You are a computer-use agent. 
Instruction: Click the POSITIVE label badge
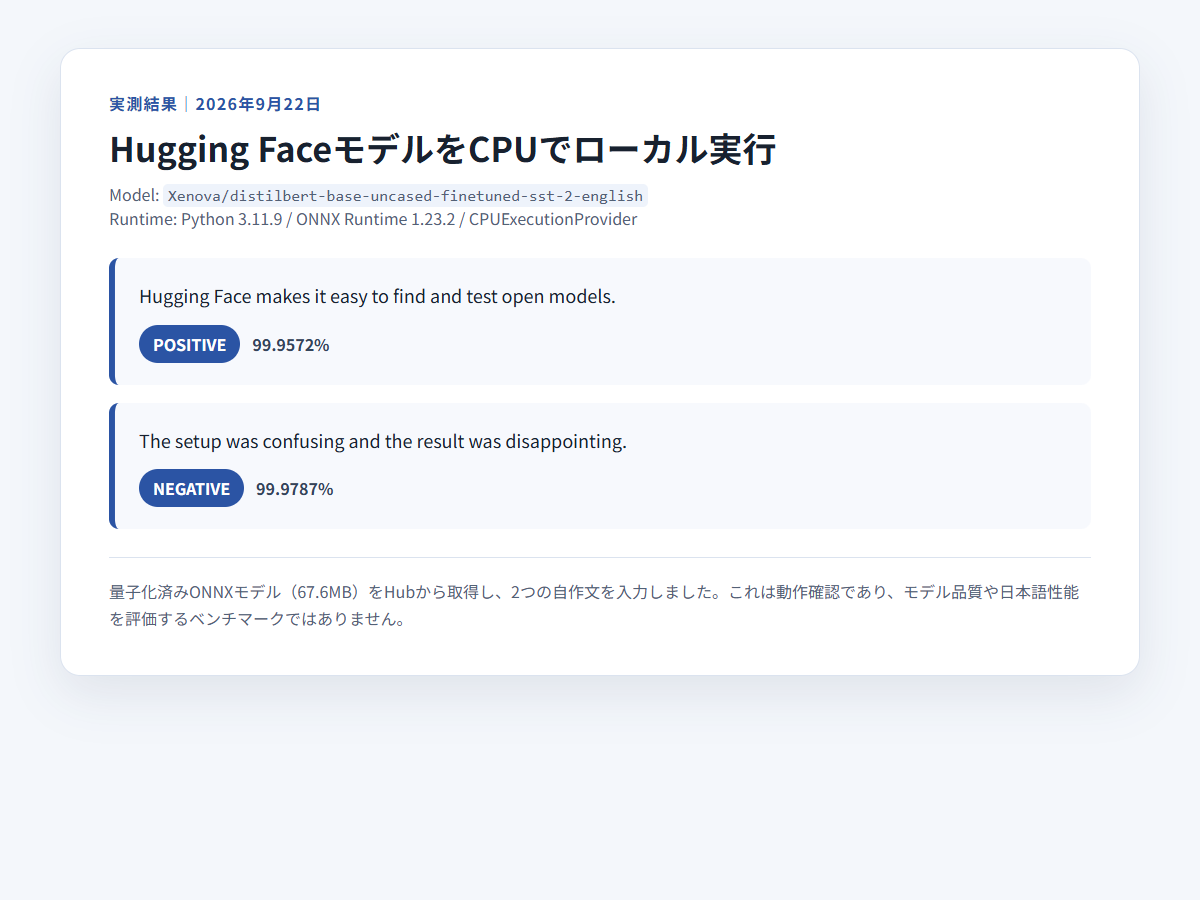tap(189, 344)
